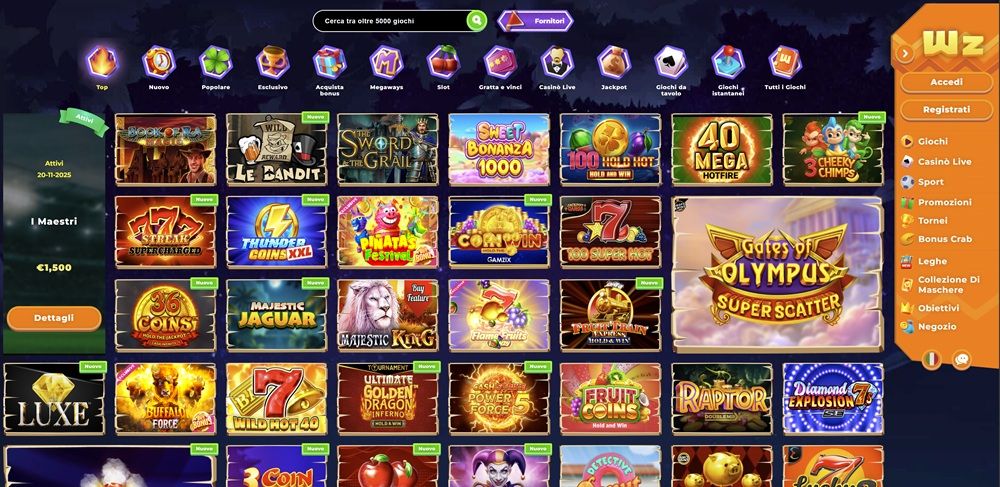
Task: Select the Nuovo clock category icon
Action: pos(159,62)
